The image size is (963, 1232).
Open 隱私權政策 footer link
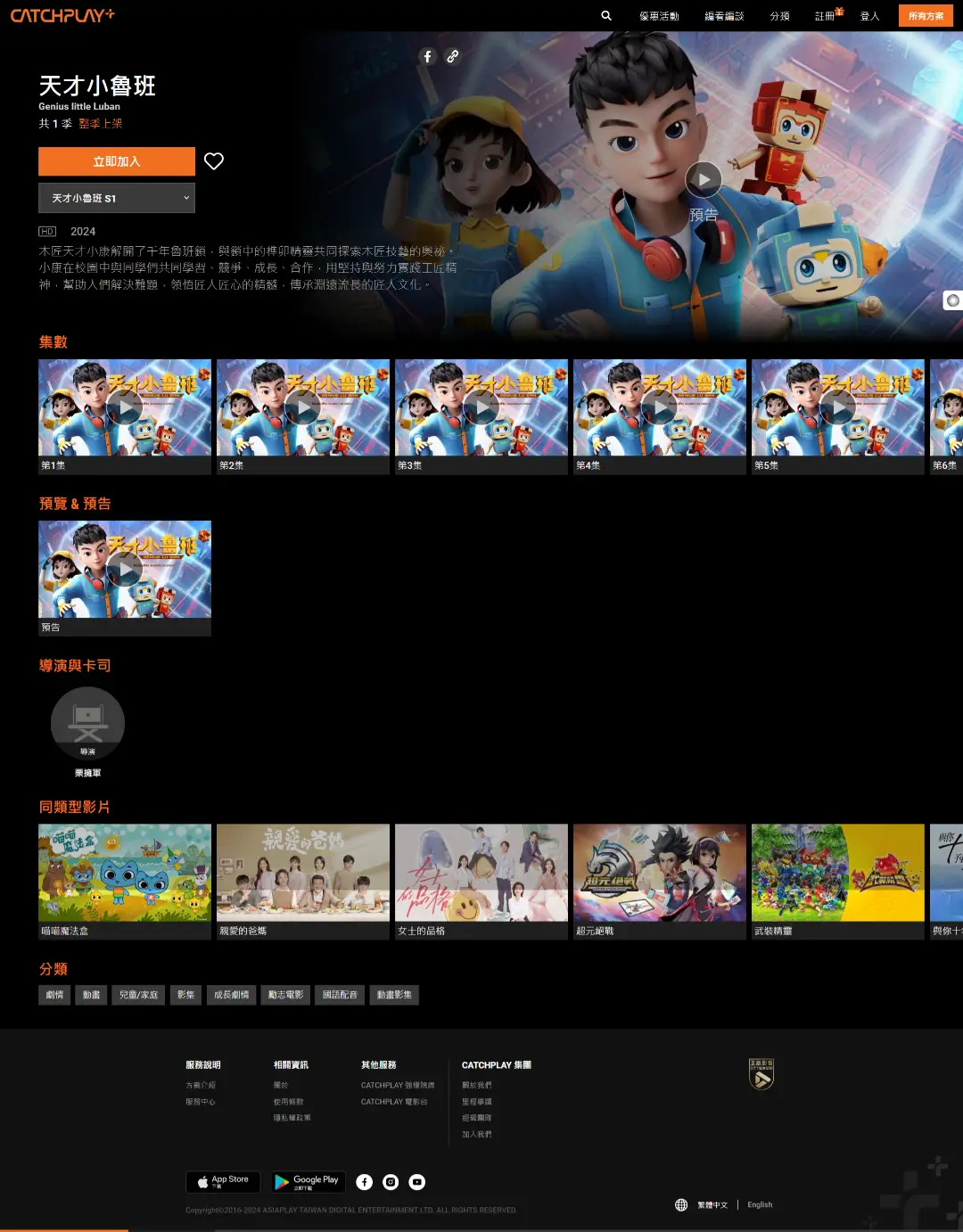tap(292, 1118)
